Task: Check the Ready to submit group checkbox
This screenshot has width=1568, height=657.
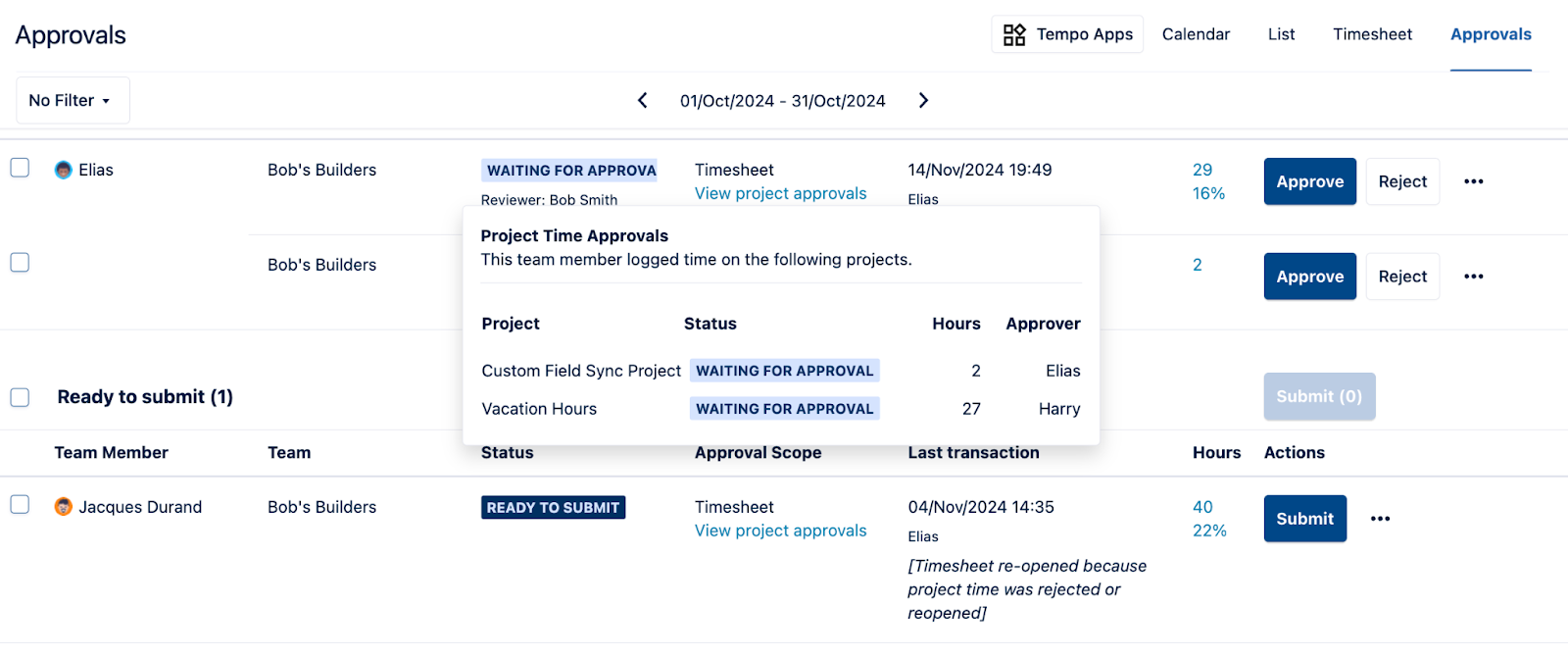Action: [20, 397]
